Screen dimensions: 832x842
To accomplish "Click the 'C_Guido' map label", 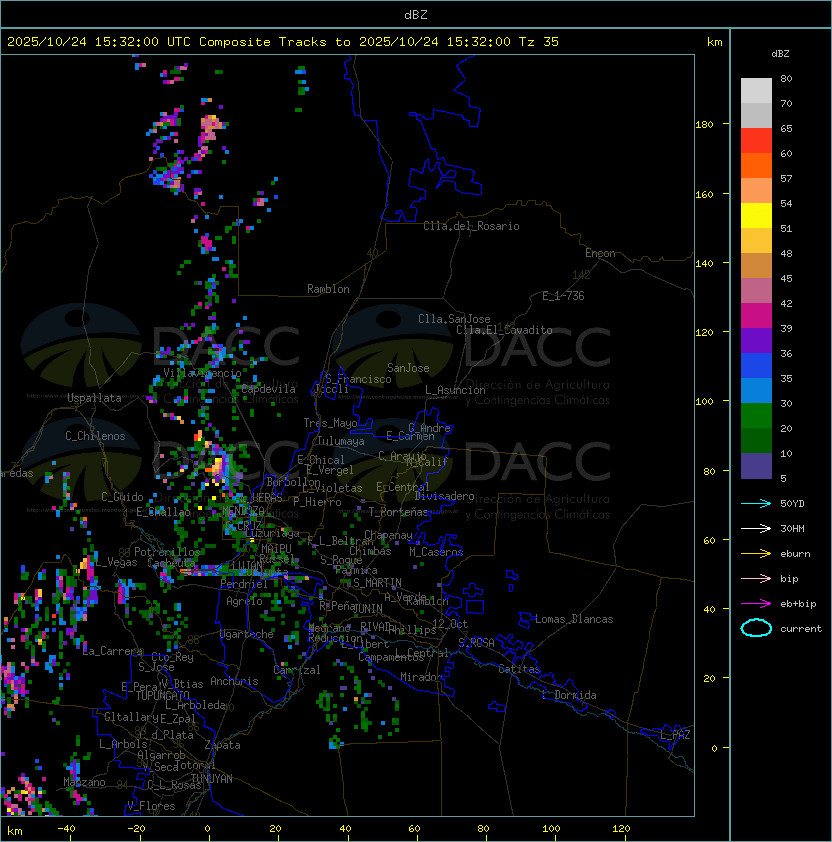I will (x=122, y=497).
